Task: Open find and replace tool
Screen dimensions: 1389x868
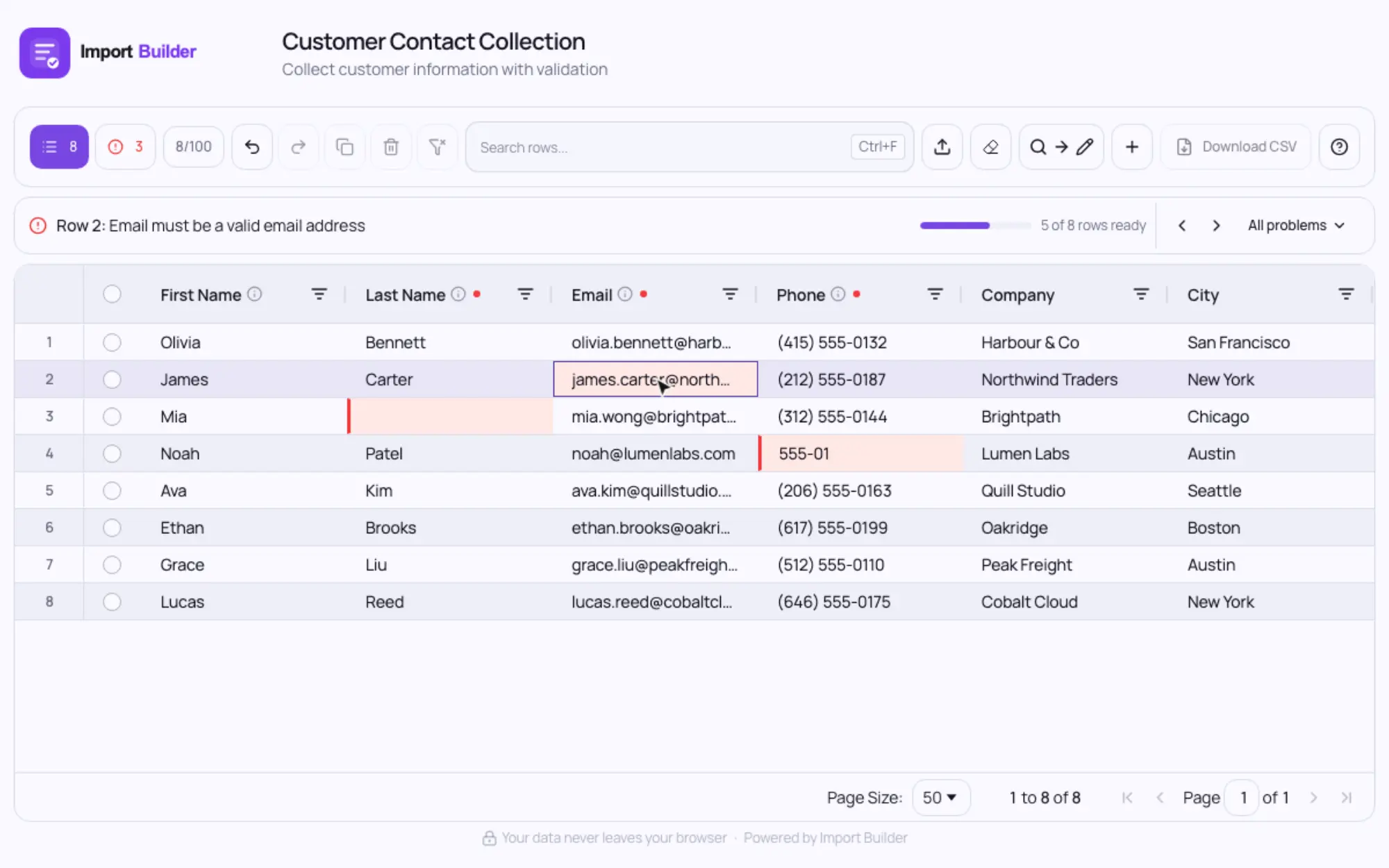Action: coord(1061,147)
